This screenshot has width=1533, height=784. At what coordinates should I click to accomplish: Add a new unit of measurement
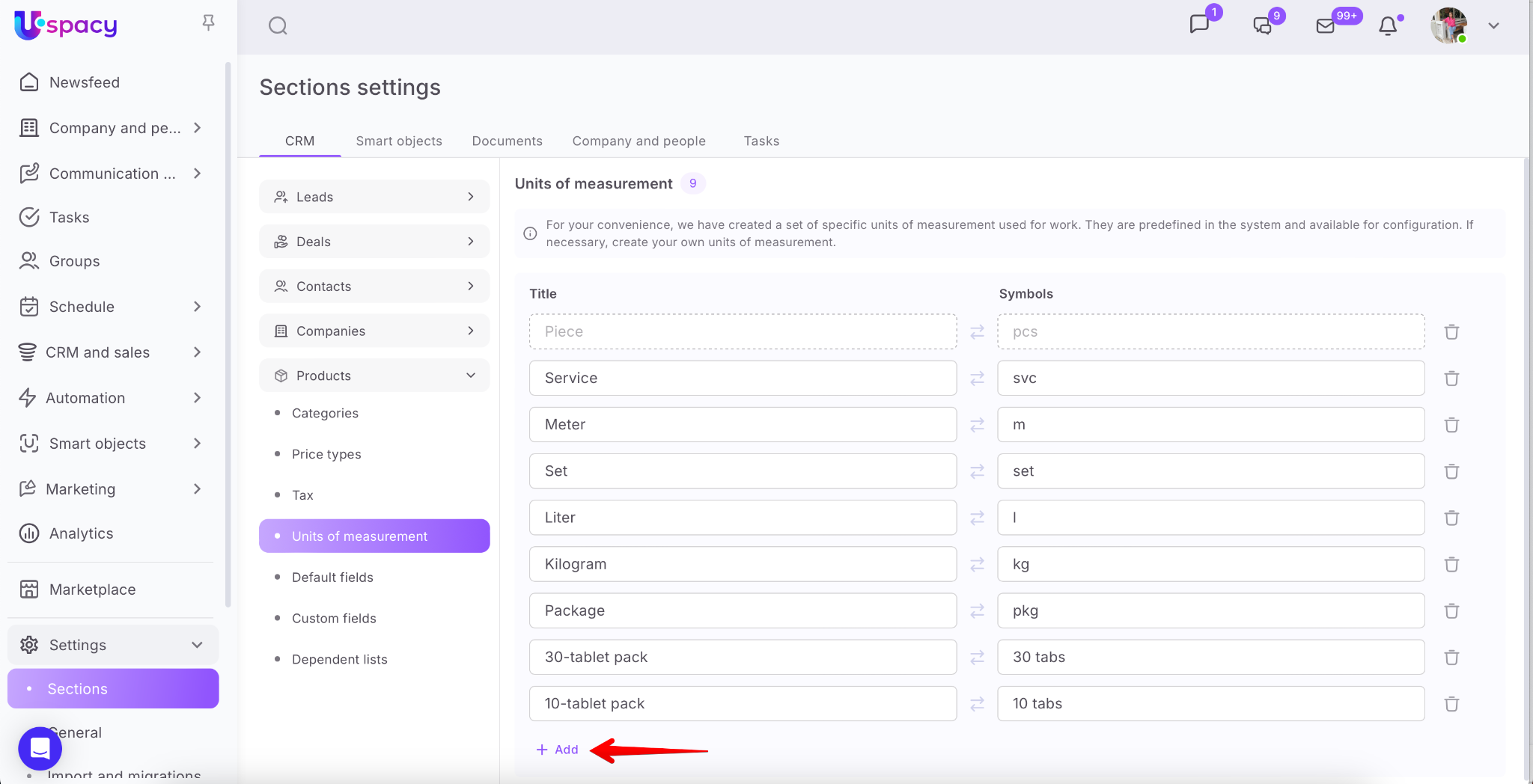(x=558, y=750)
